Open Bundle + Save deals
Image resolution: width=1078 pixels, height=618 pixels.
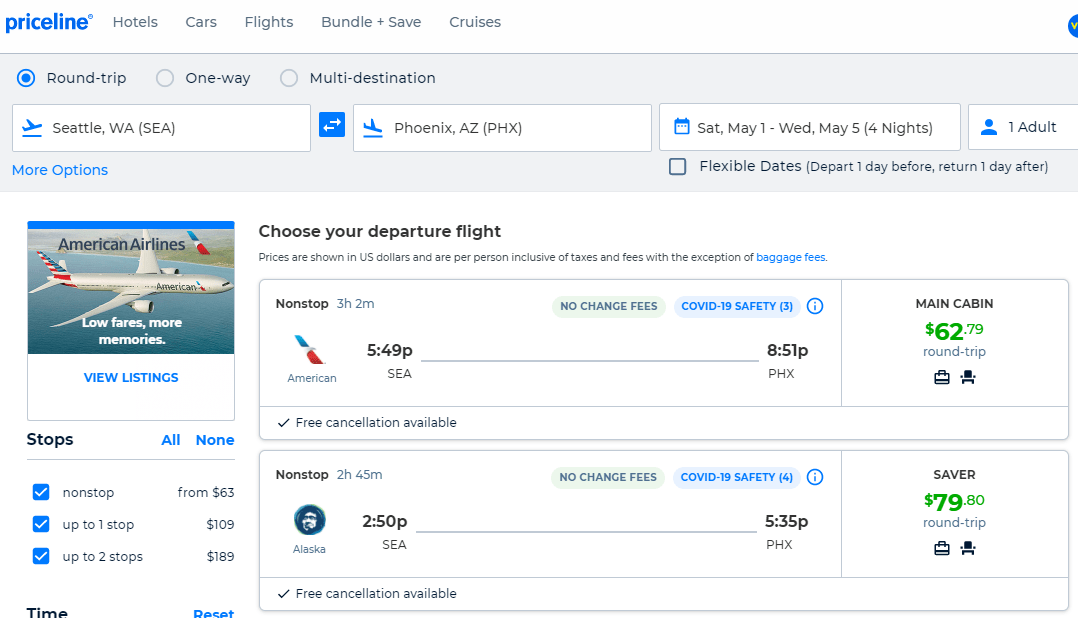click(371, 22)
